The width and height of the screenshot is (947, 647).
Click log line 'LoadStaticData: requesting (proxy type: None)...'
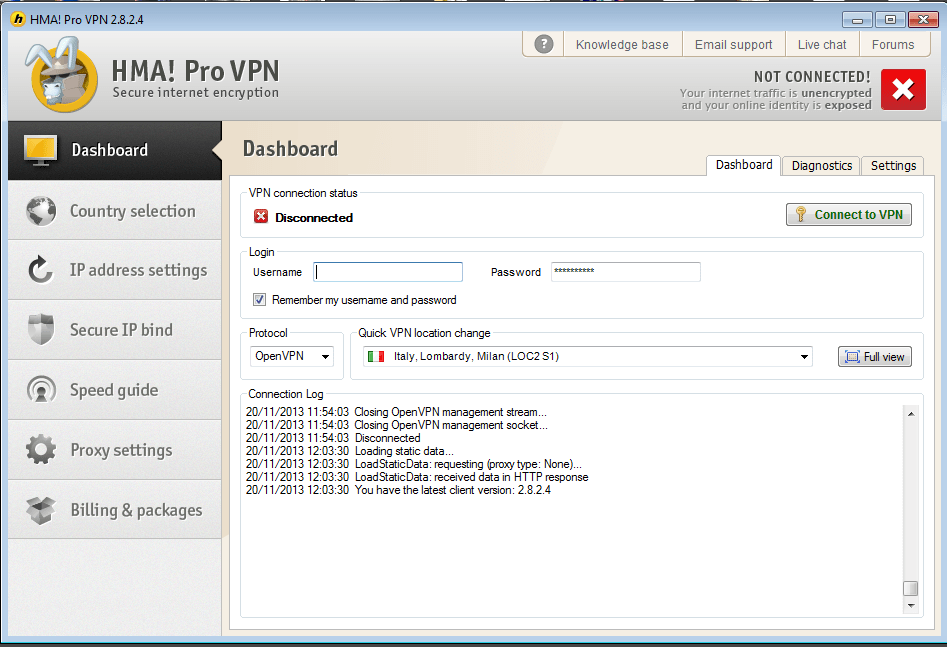(414, 464)
